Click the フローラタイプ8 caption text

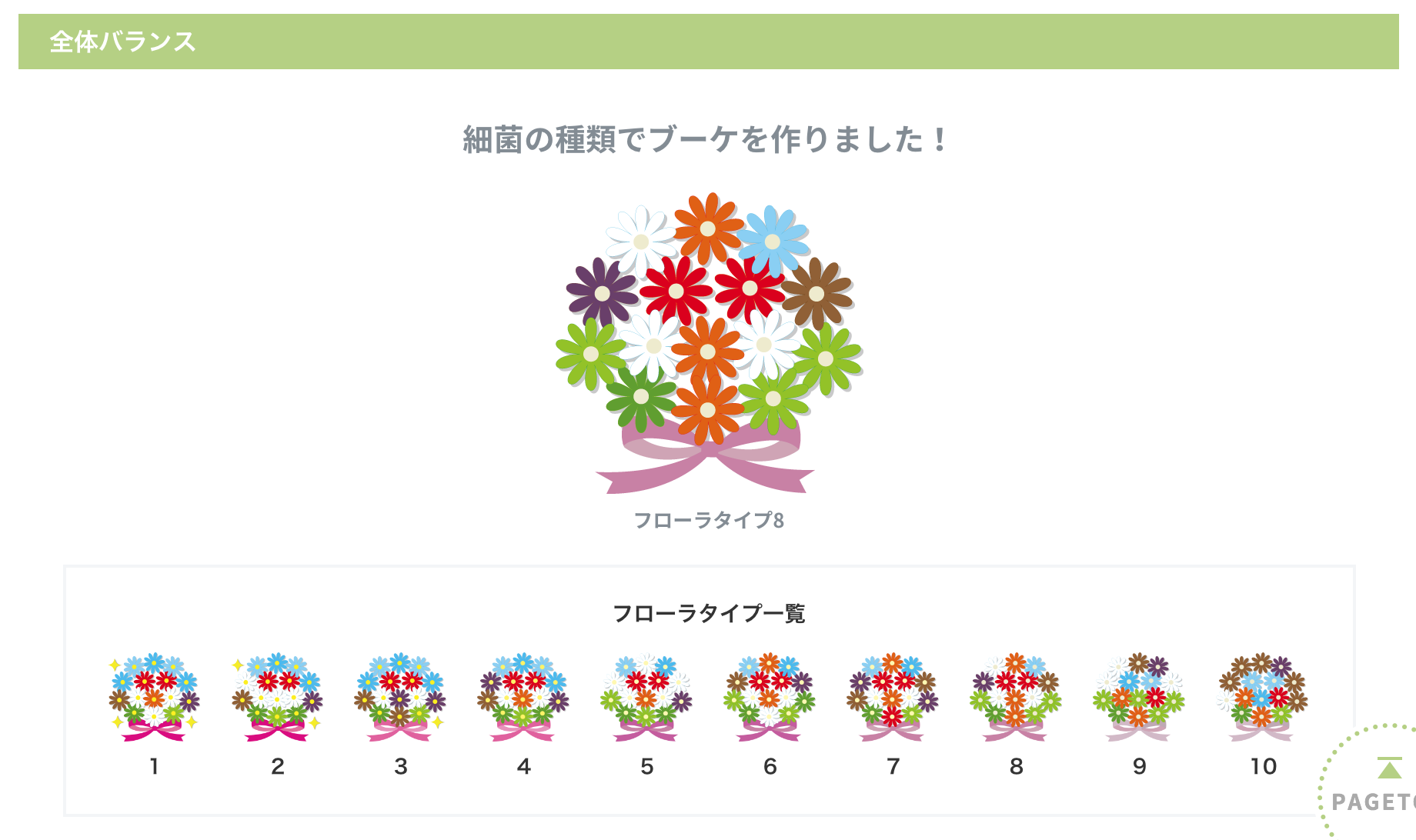point(708,521)
